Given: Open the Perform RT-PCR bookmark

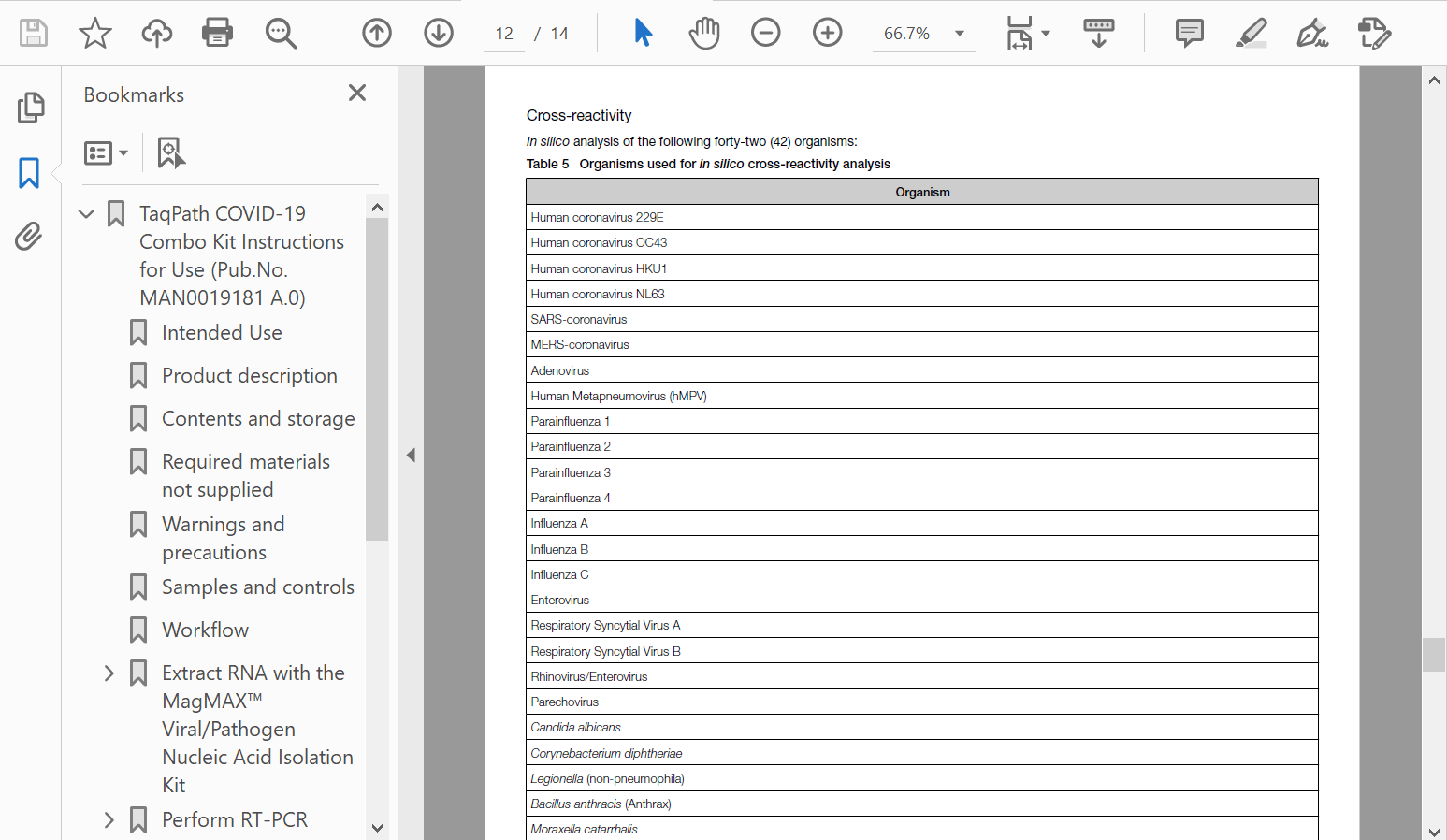Looking at the screenshot, I should click(235, 819).
